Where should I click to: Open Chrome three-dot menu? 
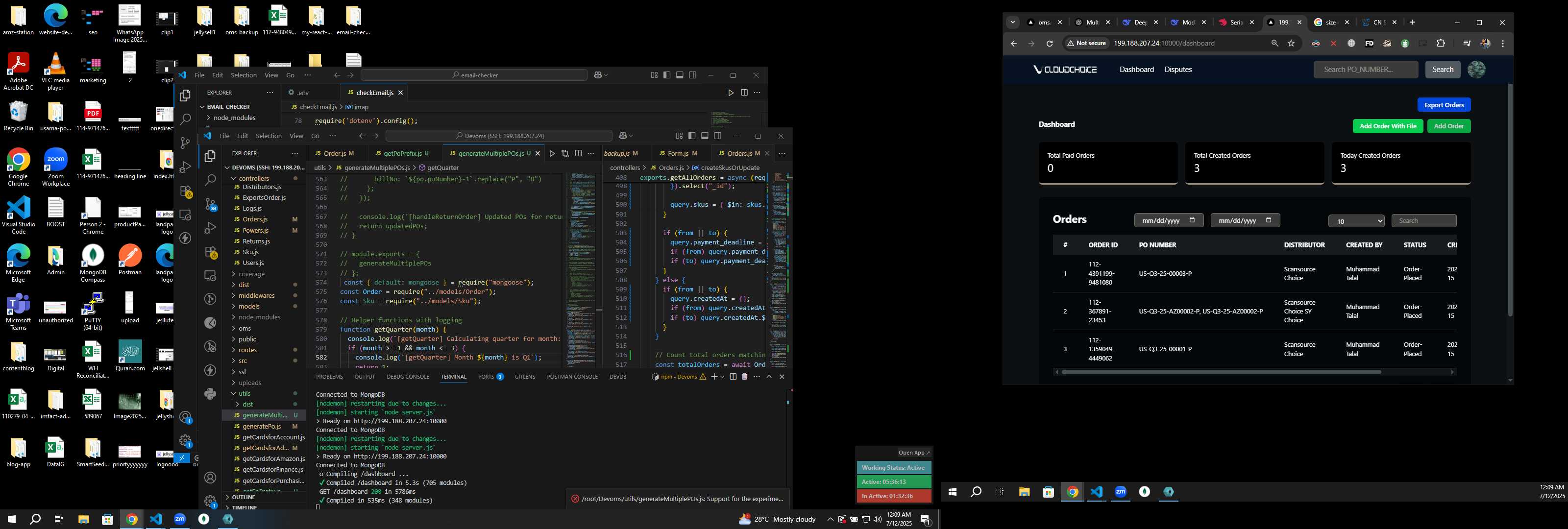[x=1503, y=43]
